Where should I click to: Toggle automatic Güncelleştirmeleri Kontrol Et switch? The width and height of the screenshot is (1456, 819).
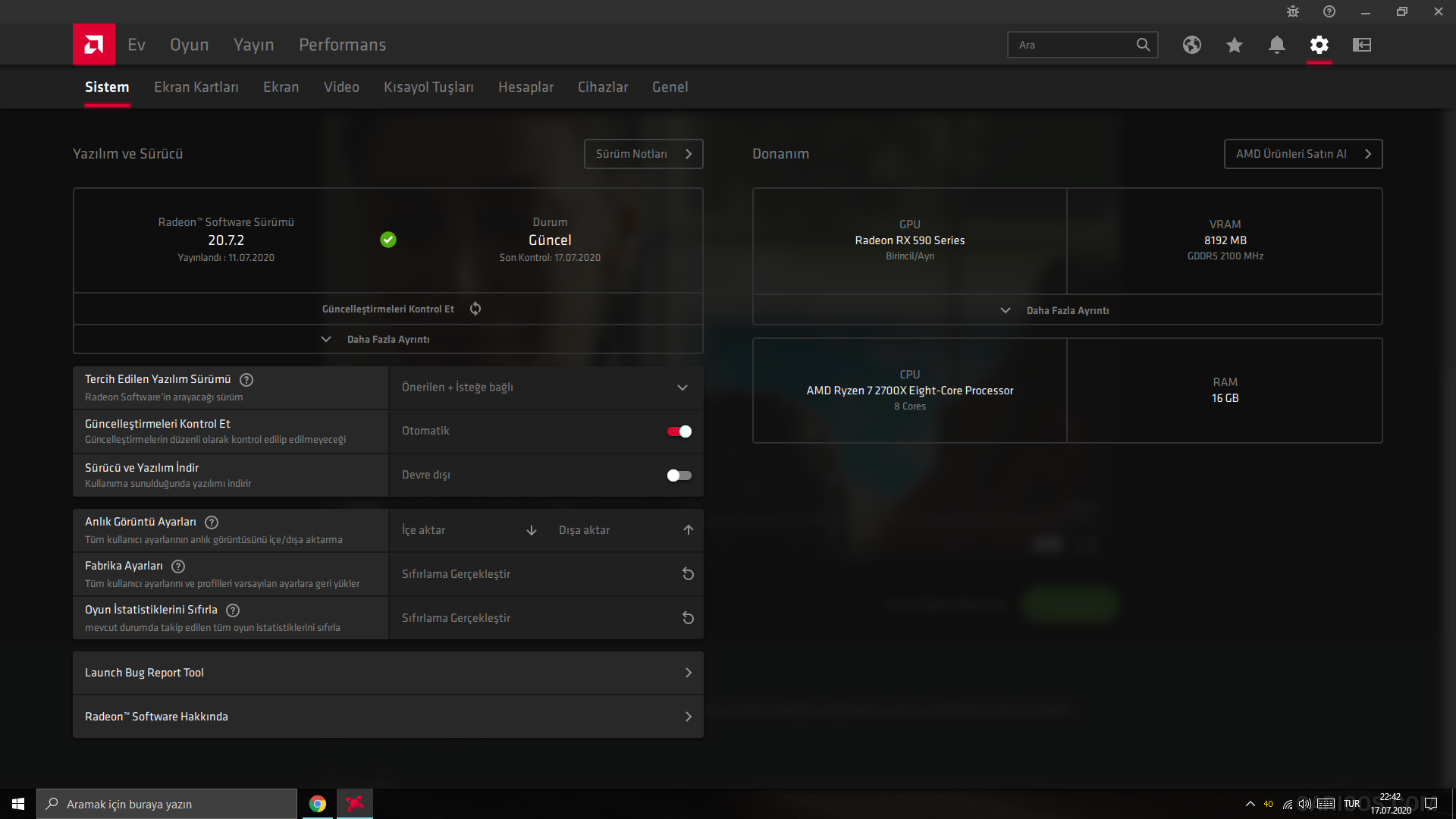point(679,431)
